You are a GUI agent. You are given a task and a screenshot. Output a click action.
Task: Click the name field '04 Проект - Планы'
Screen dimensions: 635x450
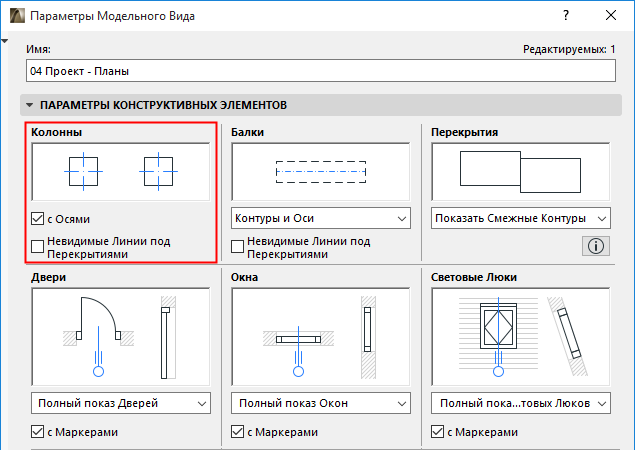coord(321,71)
